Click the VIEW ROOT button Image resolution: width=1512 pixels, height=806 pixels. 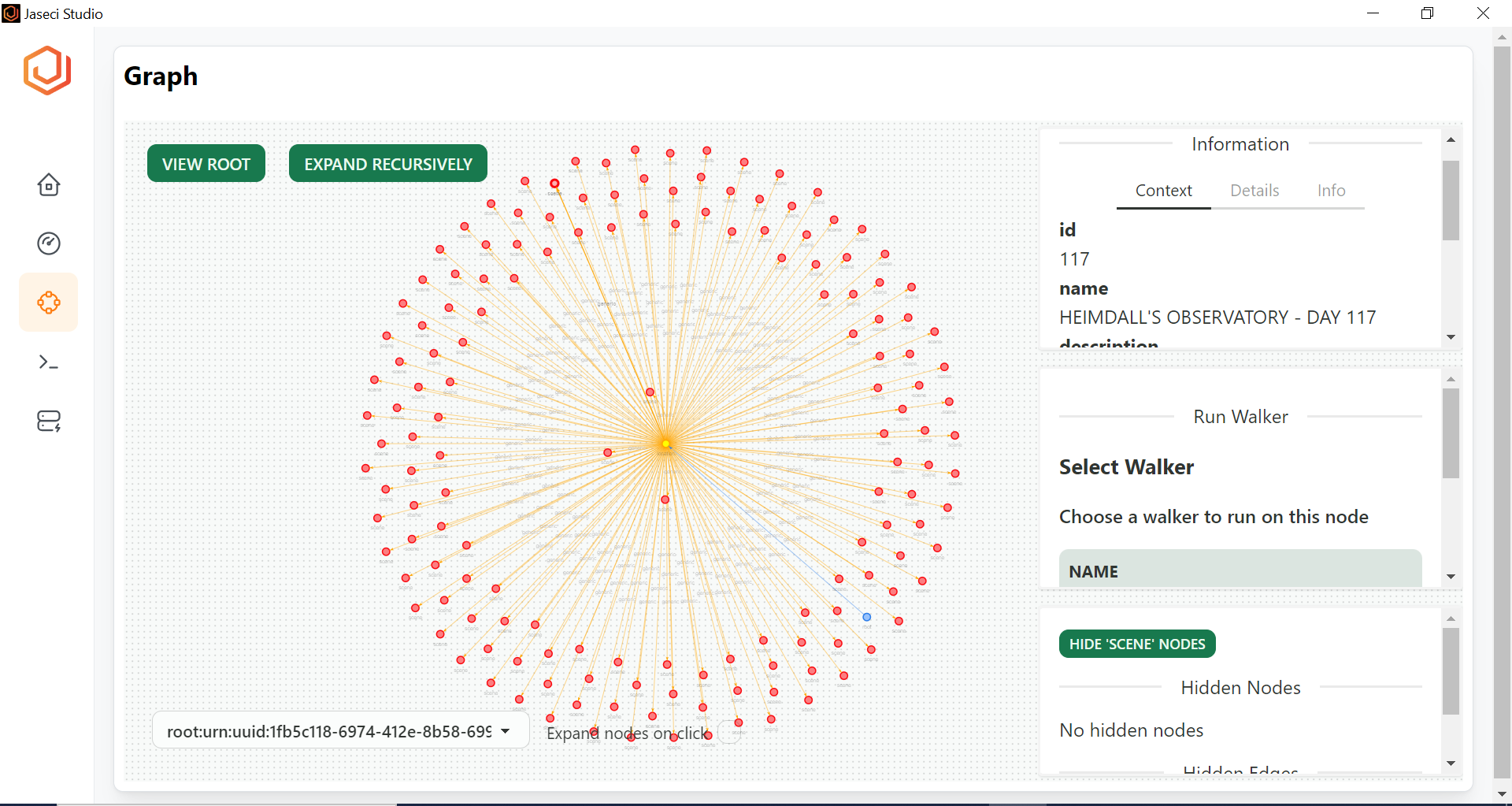click(x=206, y=164)
